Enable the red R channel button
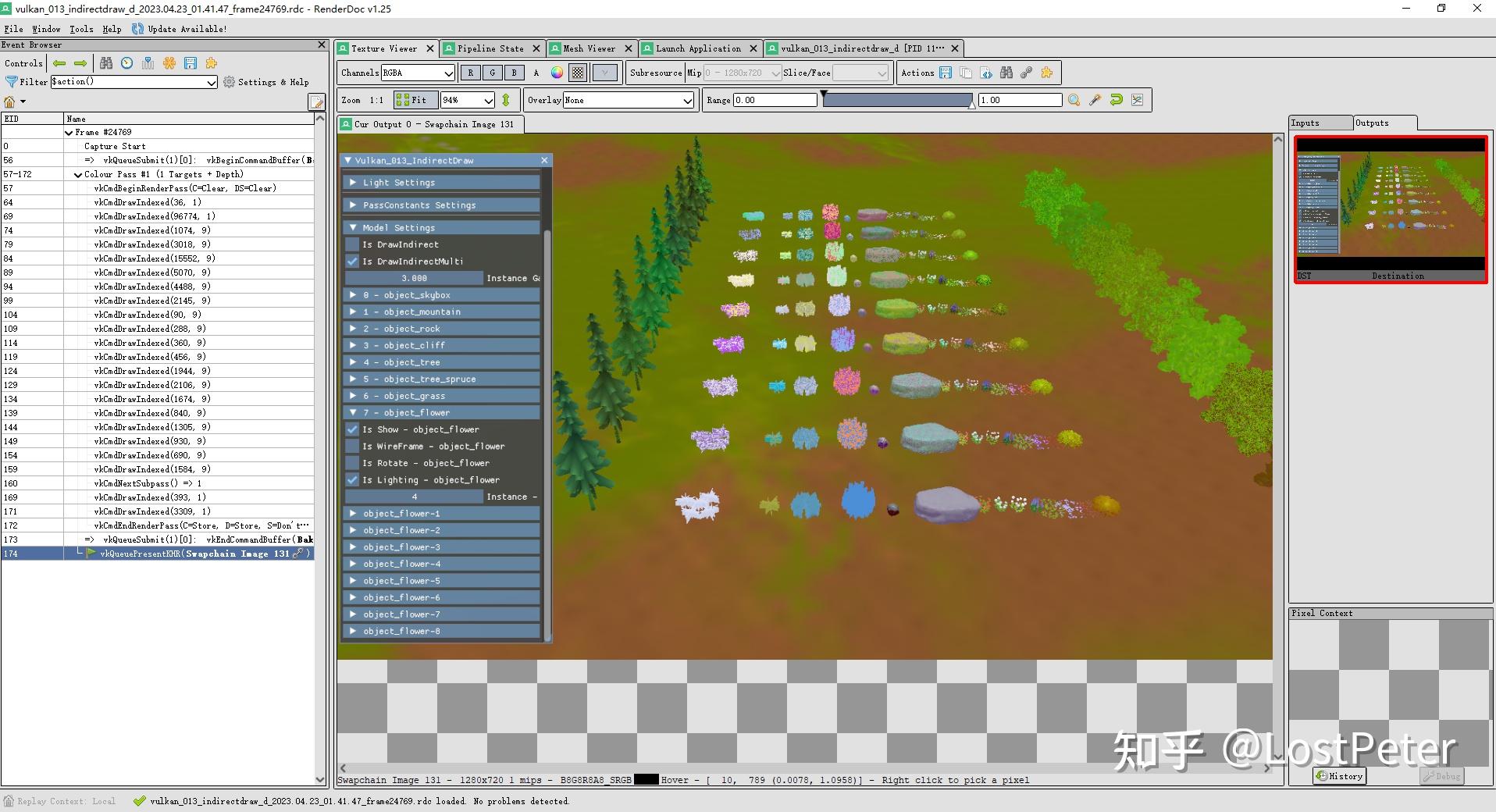The width and height of the screenshot is (1496, 812). 470,73
